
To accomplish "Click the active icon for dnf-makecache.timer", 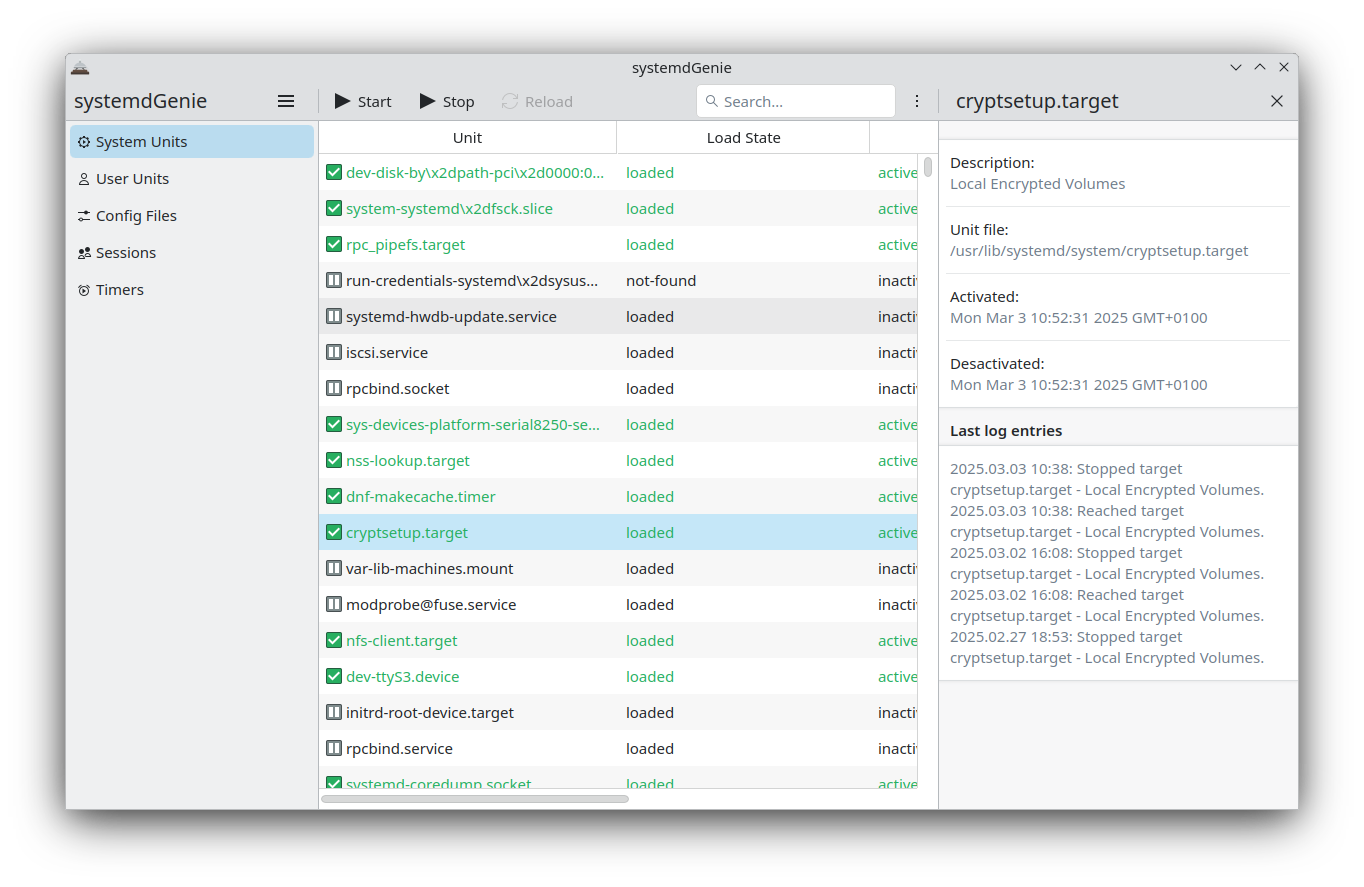I will coord(334,496).
